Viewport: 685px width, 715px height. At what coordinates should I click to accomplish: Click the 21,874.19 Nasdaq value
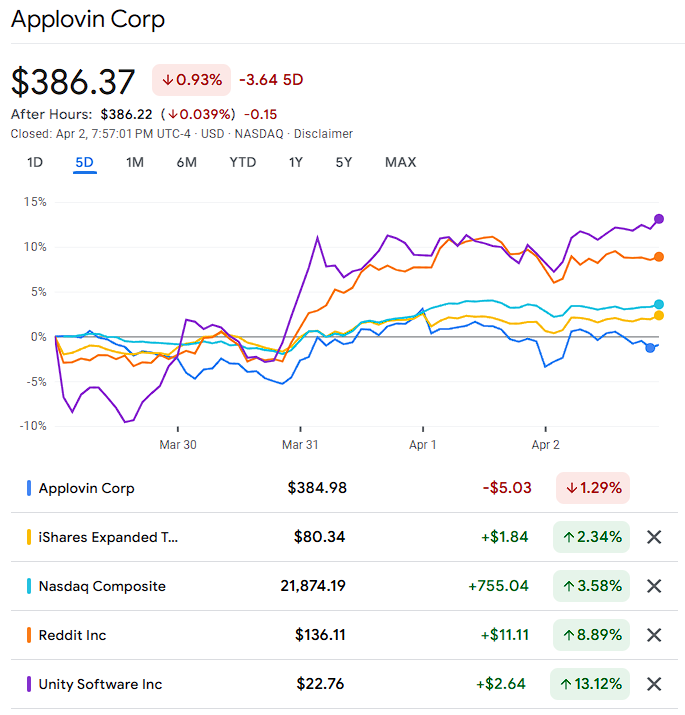pyautogui.click(x=313, y=585)
